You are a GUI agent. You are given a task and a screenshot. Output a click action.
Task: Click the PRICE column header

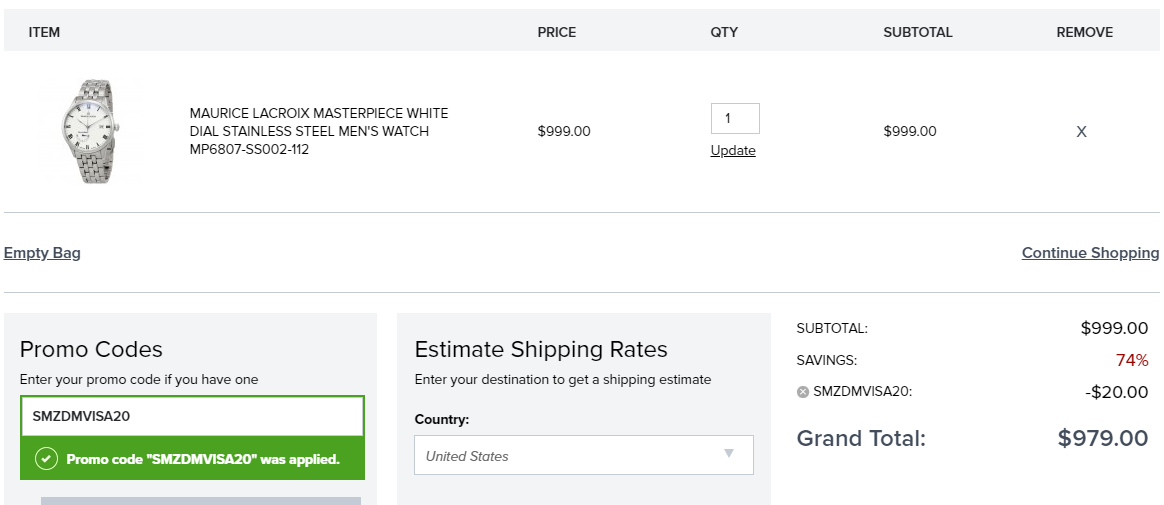coord(557,33)
